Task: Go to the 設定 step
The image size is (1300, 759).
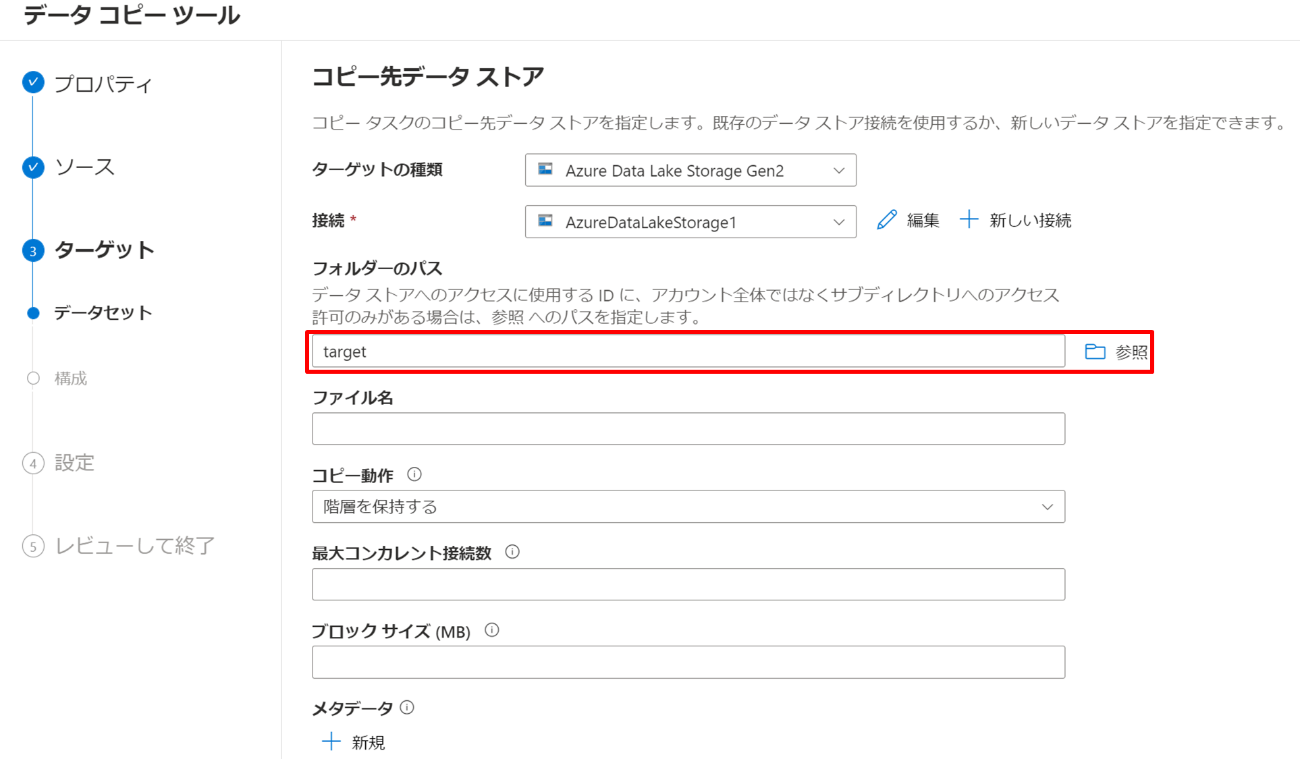Action: click(x=74, y=463)
